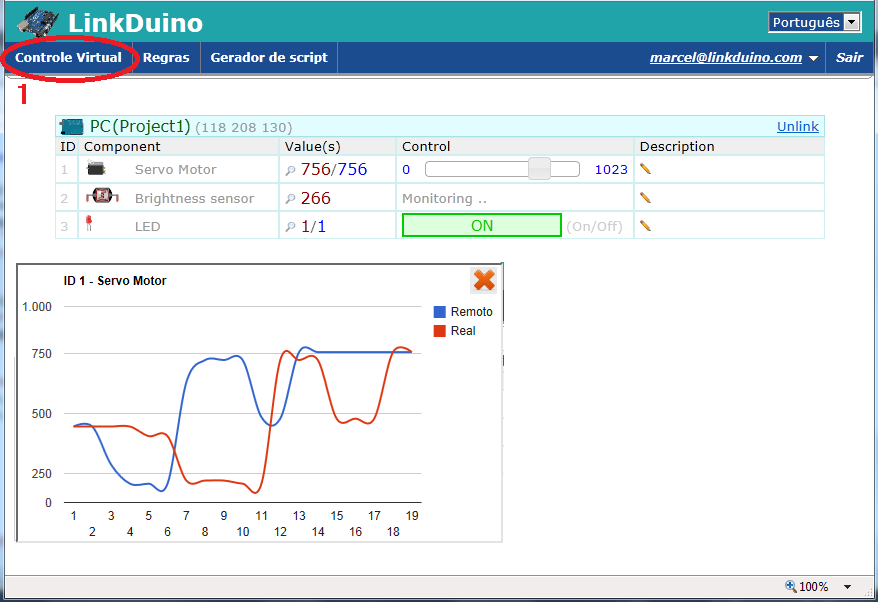The image size is (878, 602).
Task: Click the Servo Motor control slider handle
Action: (539, 170)
